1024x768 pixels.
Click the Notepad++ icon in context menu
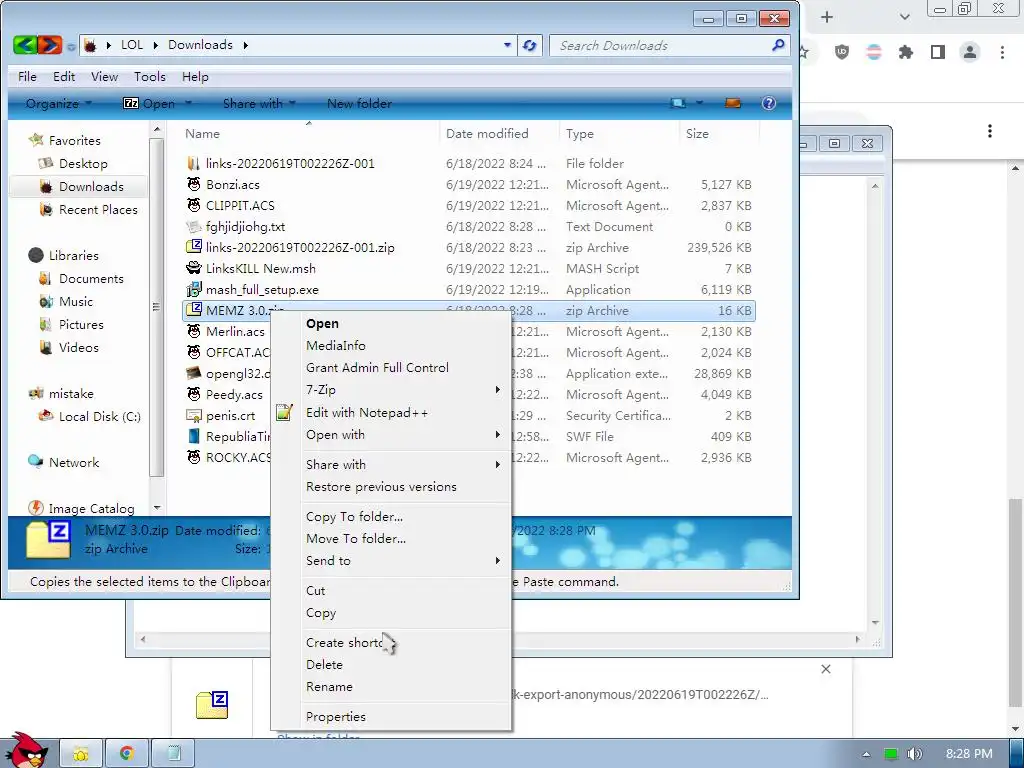[284, 413]
